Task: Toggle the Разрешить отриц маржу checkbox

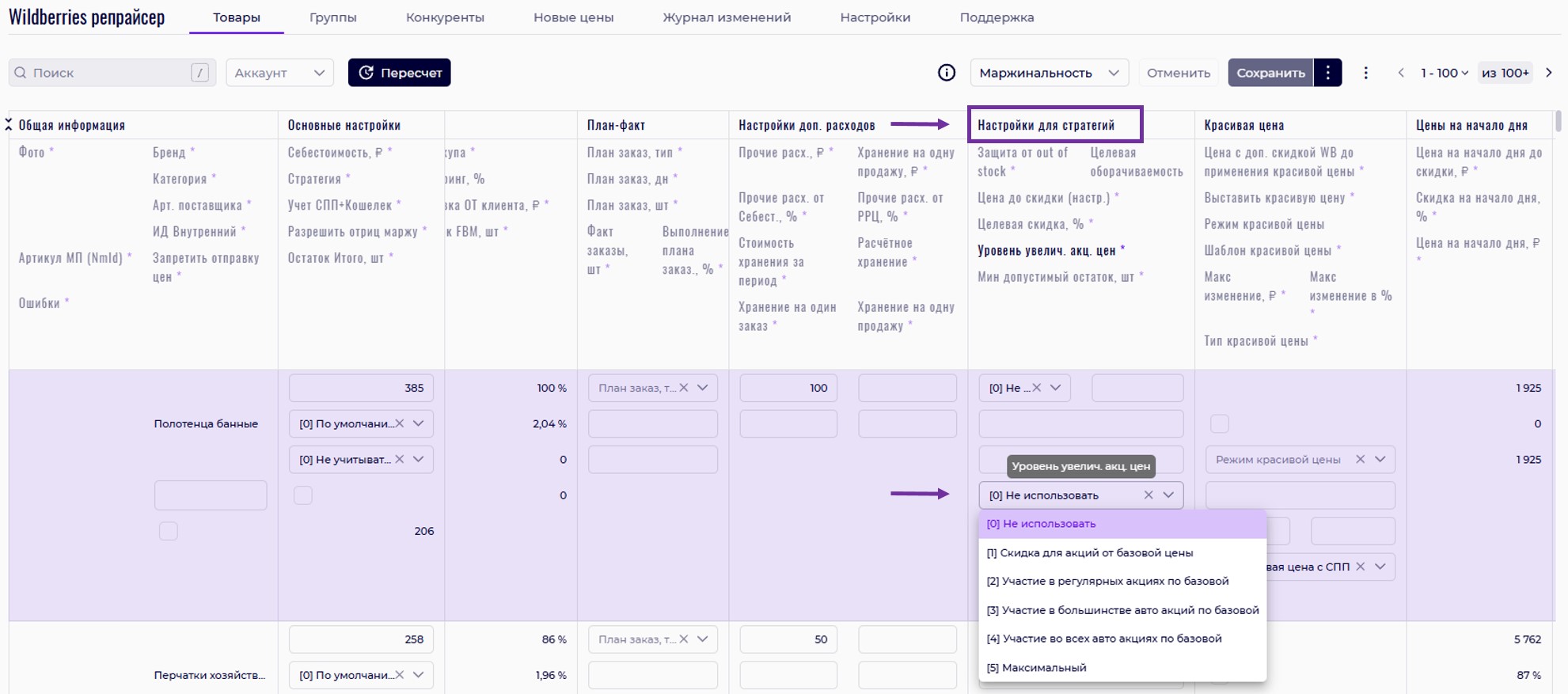Action: click(303, 495)
